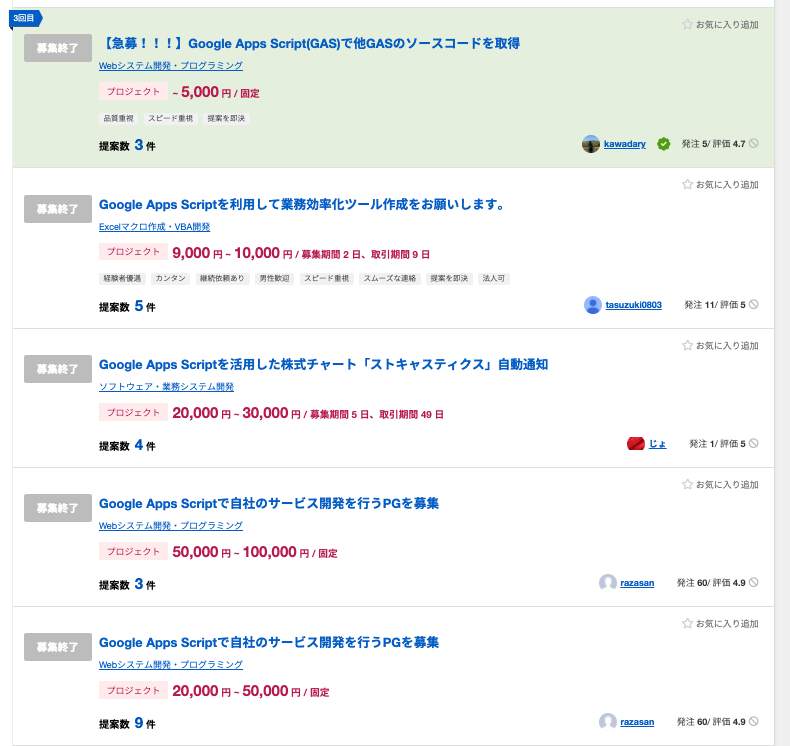Click the green verified badge beside kawadary
This screenshot has width=790, height=746.
(664, 144)
